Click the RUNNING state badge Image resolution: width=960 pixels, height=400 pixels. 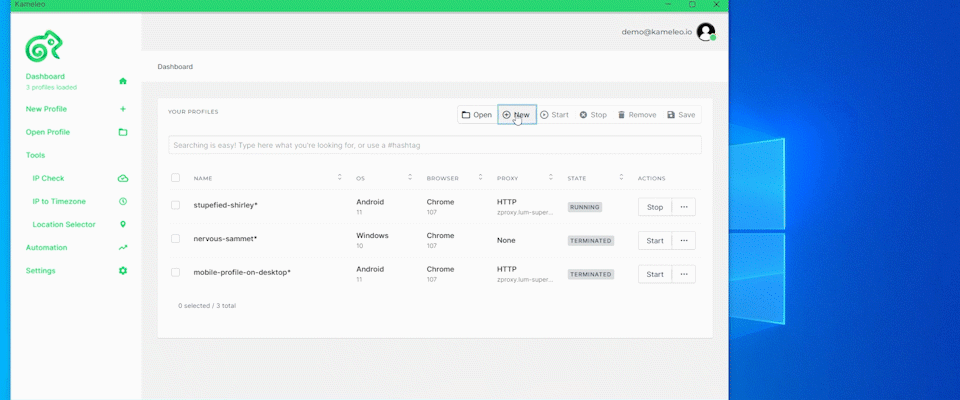pos(585,207)
